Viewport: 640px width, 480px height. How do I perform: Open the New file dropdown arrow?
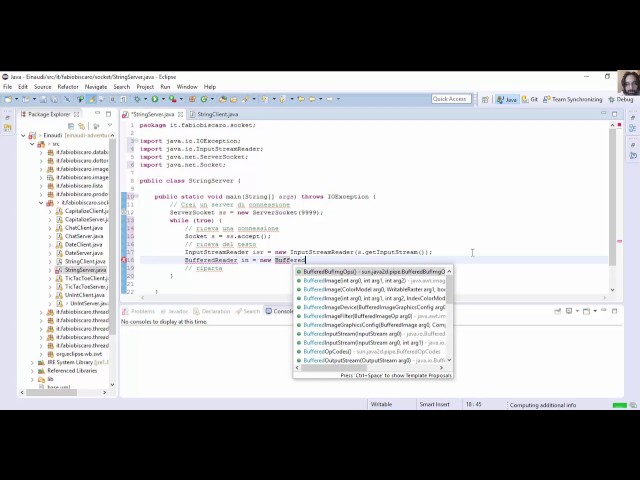click(16, 99)
